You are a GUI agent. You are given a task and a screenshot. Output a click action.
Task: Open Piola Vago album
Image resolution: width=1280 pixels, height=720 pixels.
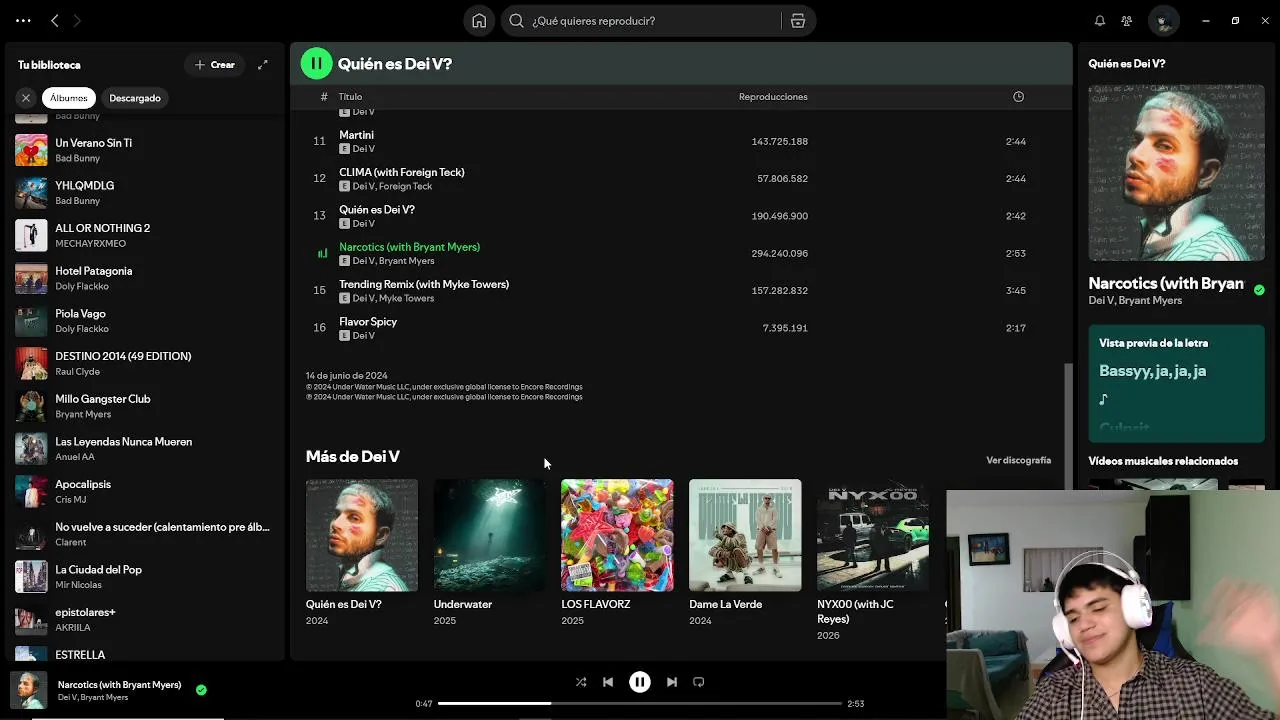[x=146, y=321]
